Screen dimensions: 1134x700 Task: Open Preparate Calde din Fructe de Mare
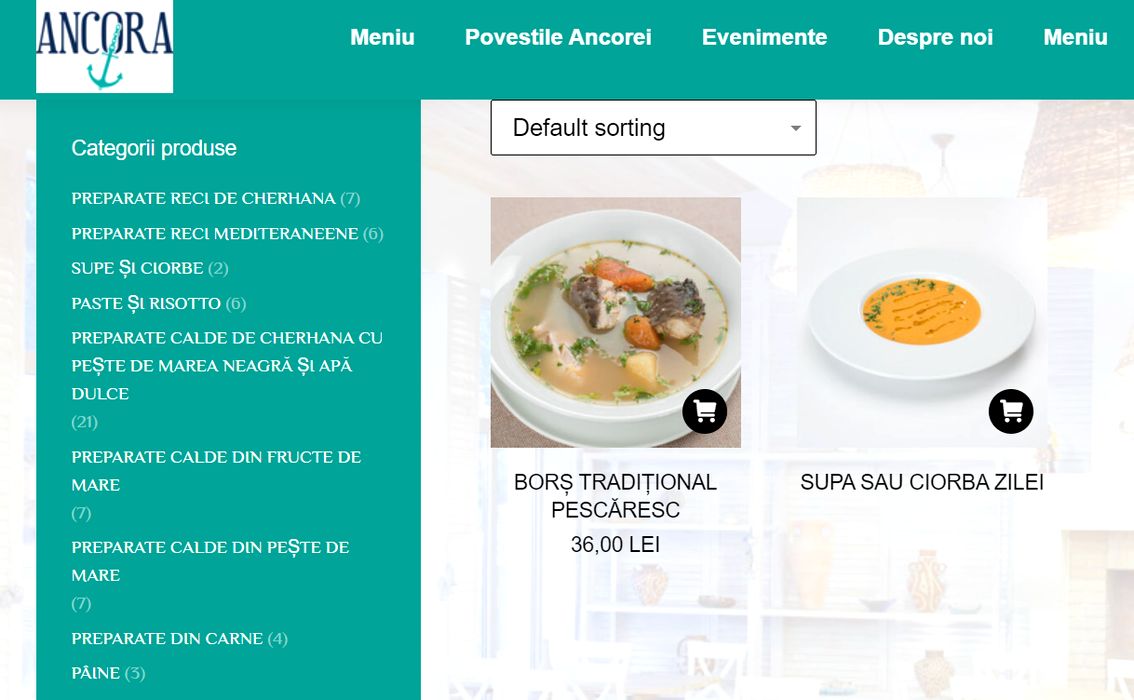(x=216, y=471)
